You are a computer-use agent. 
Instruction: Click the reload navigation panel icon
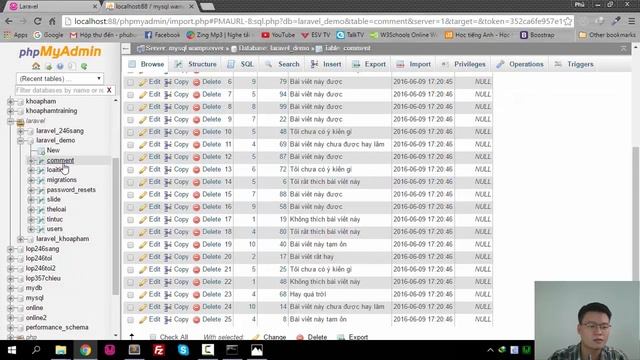pyautogui.click(x=84, y=66)
